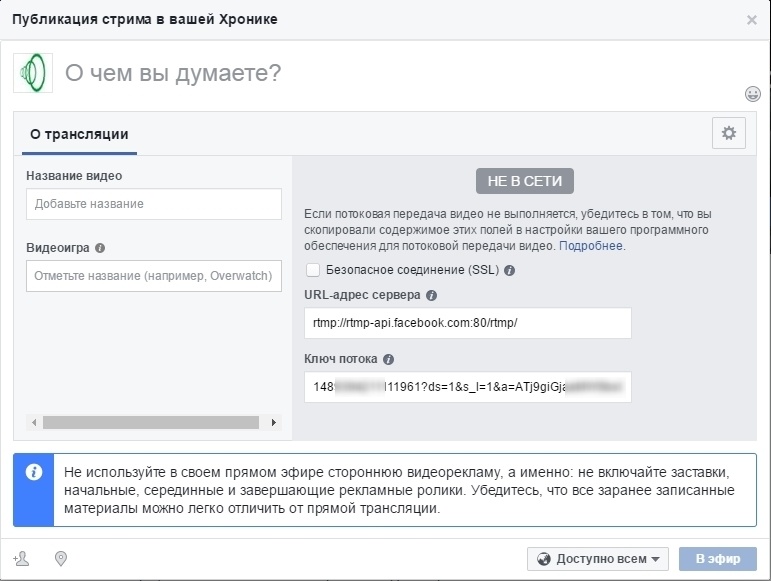Click the "О чем вы думаете?" text area

click(x=300, y=73)
